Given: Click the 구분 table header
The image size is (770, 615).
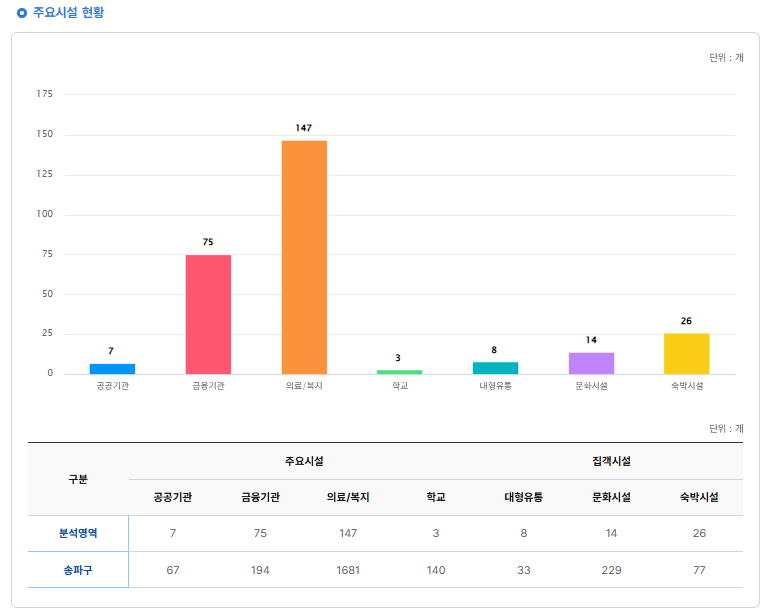Looking at the screenshot, I should (x=78, y=479).
